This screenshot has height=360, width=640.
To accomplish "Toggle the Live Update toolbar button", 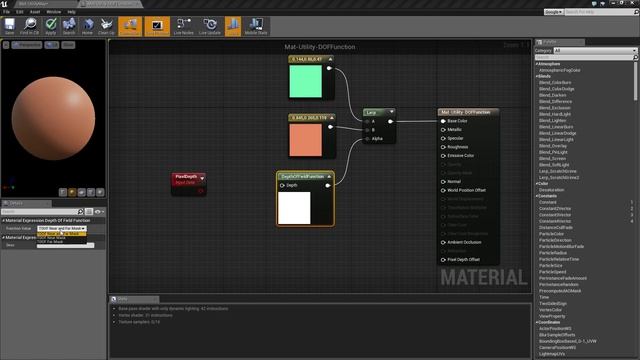I will [x=210, y=26].
